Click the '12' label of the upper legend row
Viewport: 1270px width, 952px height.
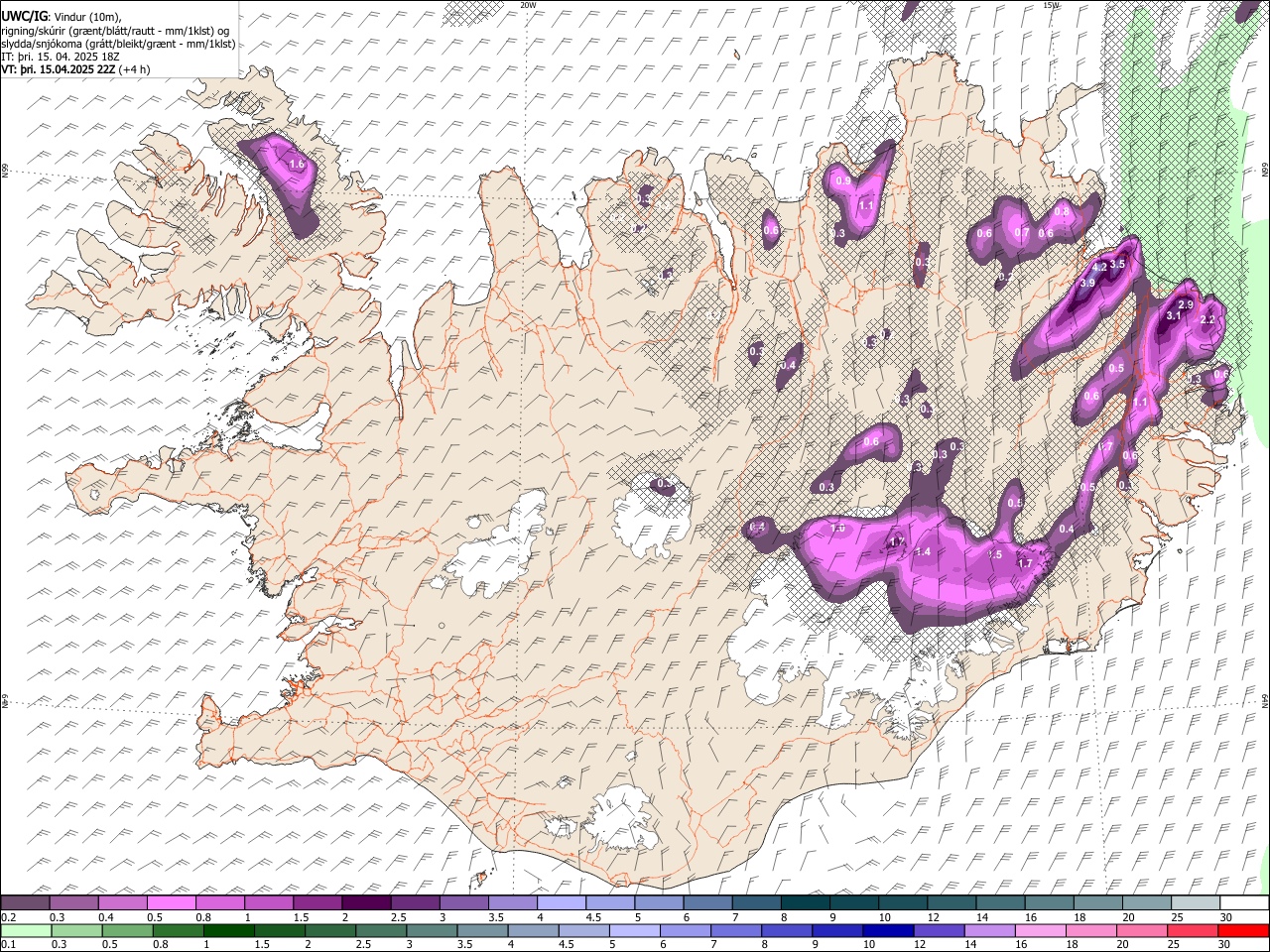point(934,917)
